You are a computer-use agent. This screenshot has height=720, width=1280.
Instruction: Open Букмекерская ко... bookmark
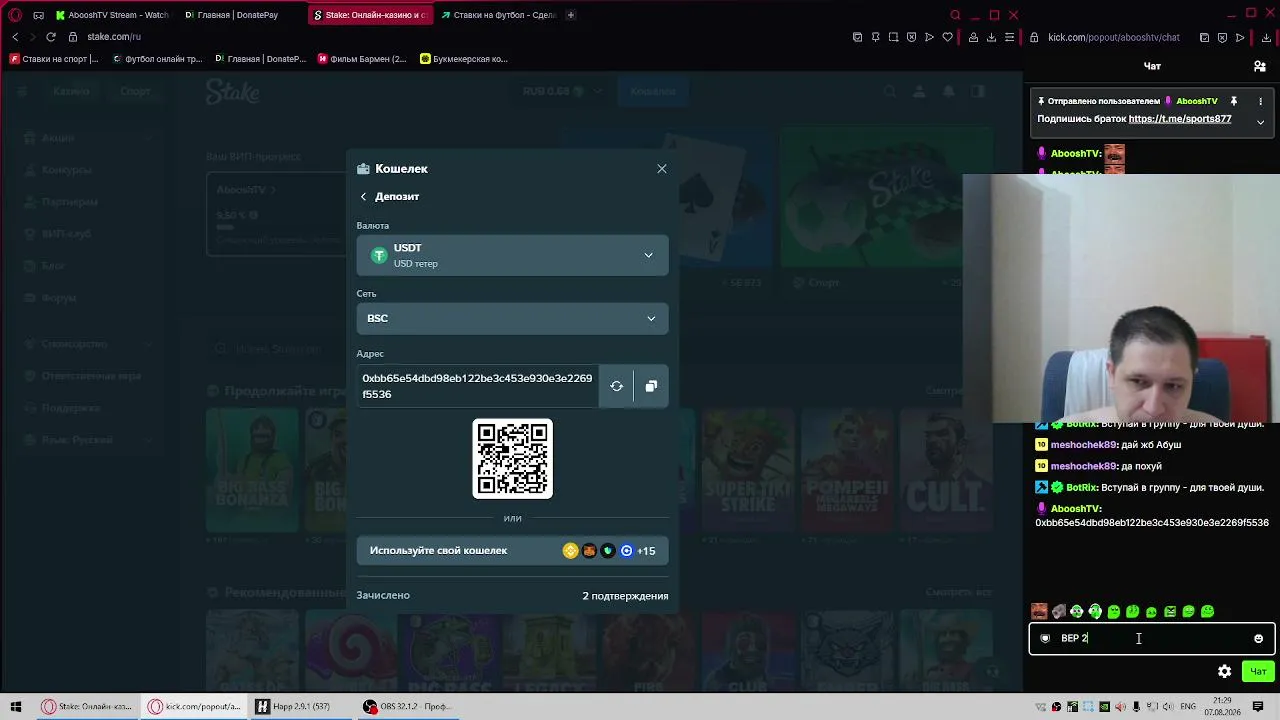(x=464, y=59)
